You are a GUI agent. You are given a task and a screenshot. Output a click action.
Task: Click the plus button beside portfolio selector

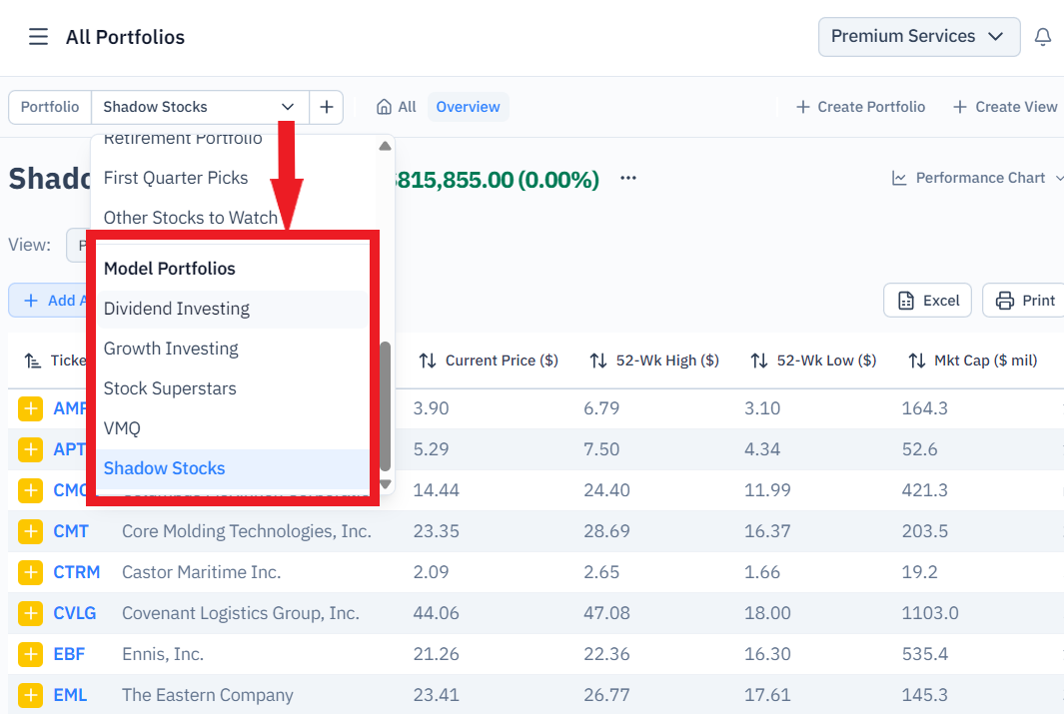(326, 107)
